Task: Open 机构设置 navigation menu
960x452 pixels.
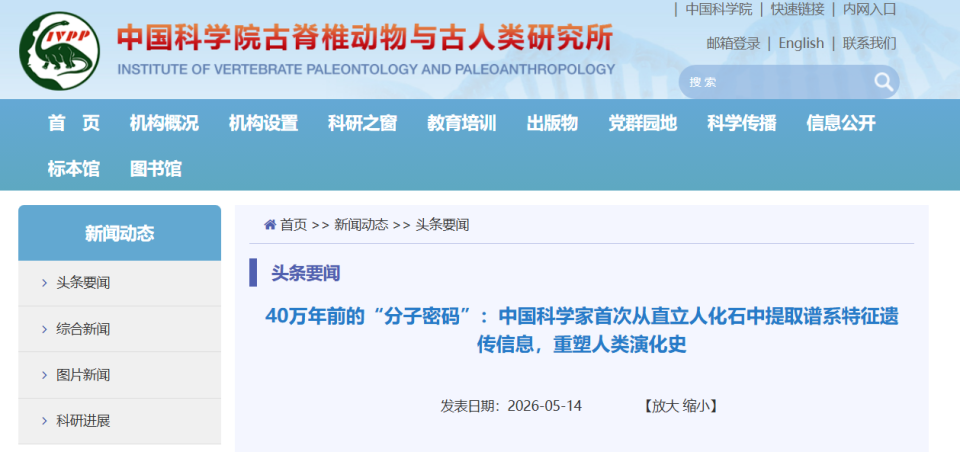Action: 263,123
